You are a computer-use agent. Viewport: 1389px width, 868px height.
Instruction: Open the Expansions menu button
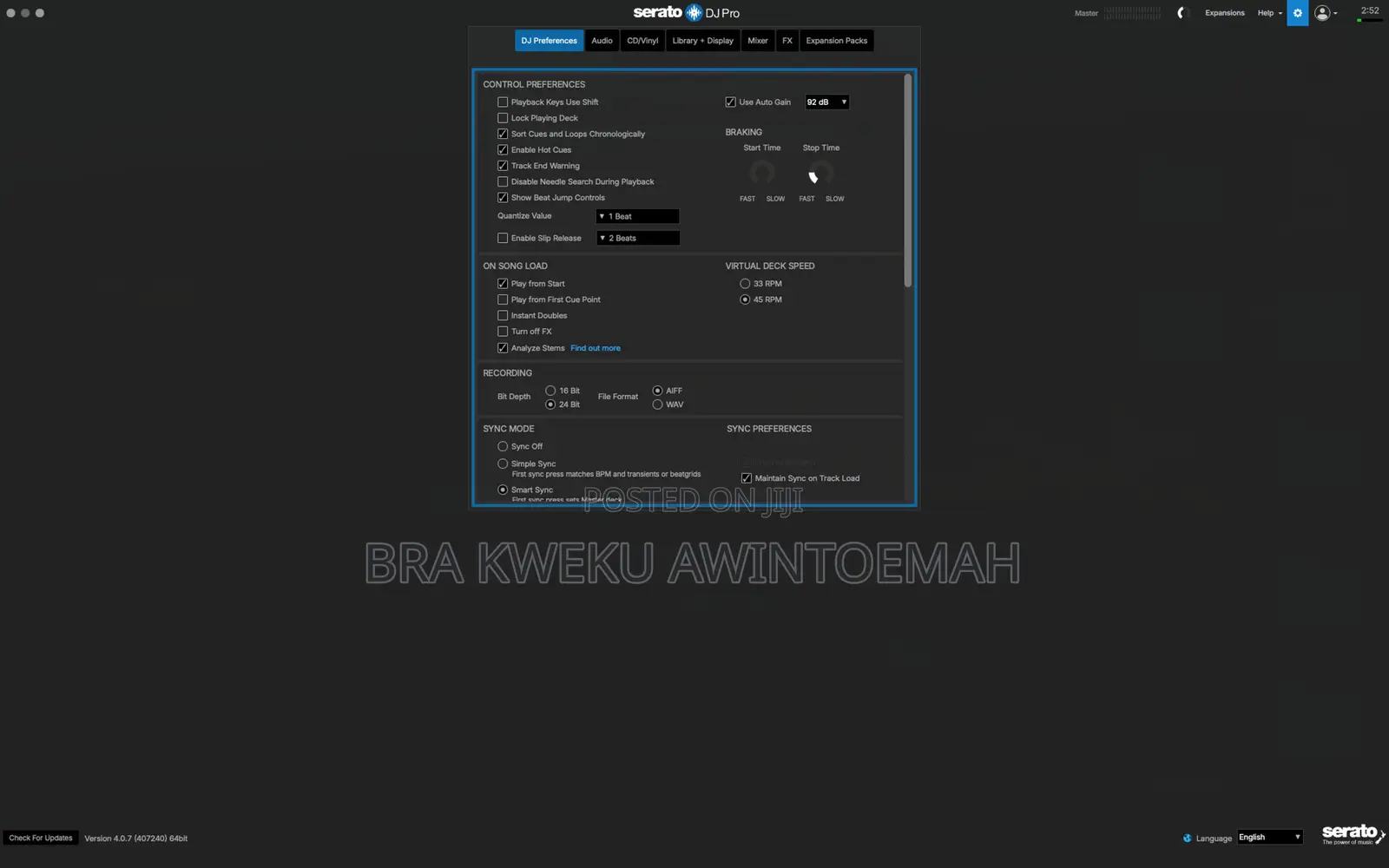tap(1224, 13)
